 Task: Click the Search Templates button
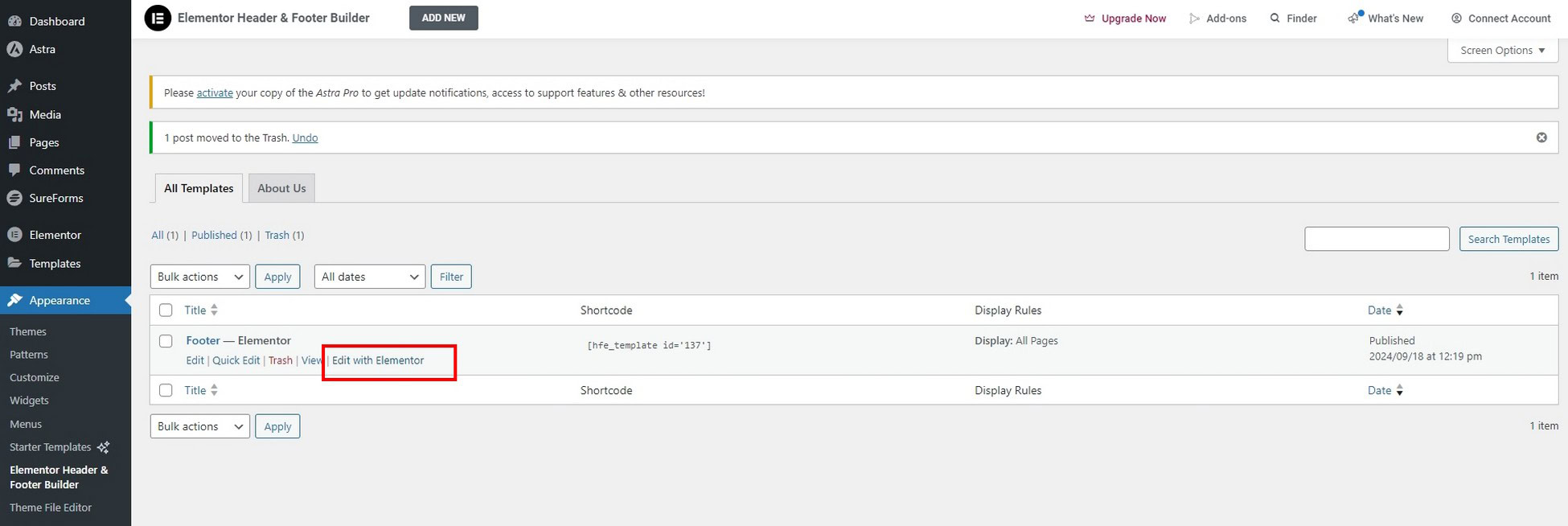point(1508,239)
